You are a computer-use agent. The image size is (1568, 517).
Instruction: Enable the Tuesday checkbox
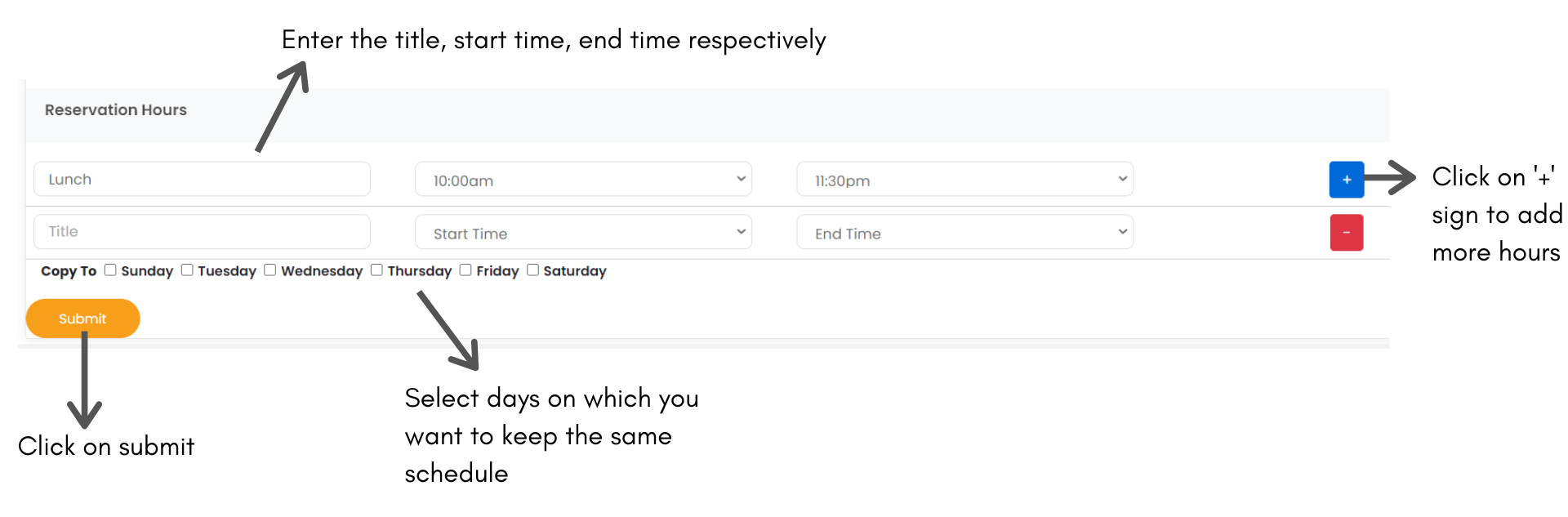point(187,270)
